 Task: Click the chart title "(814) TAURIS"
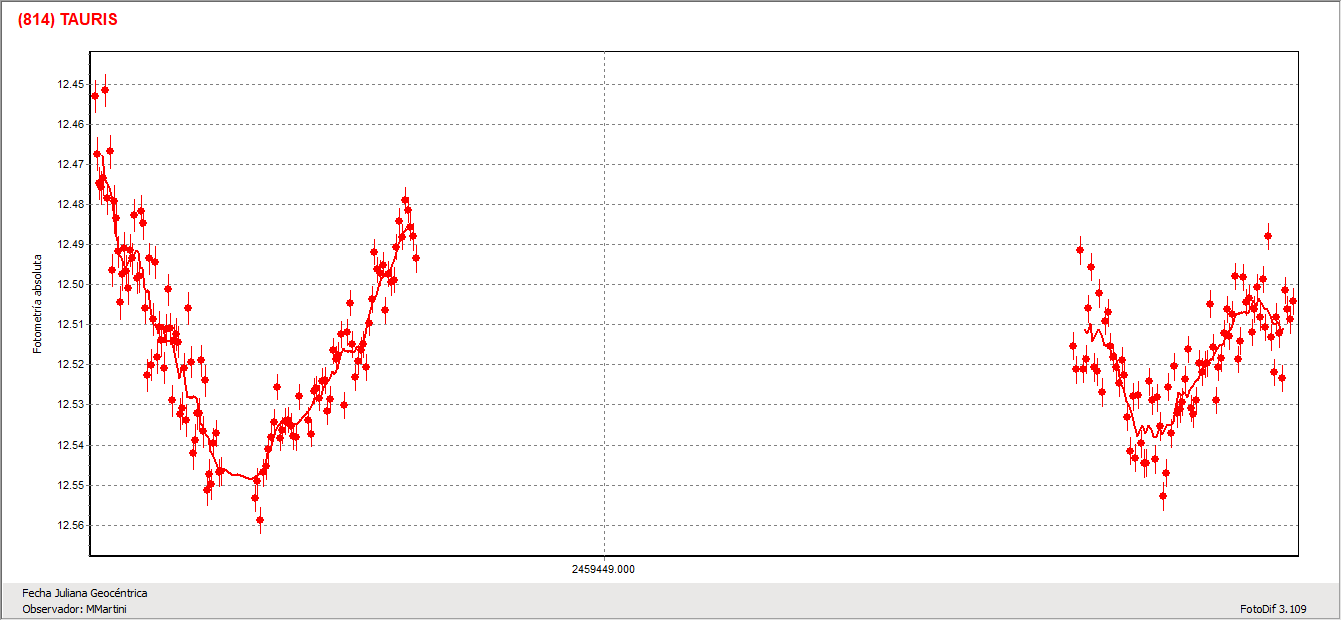pyautogui.click(x=67, y=20)
